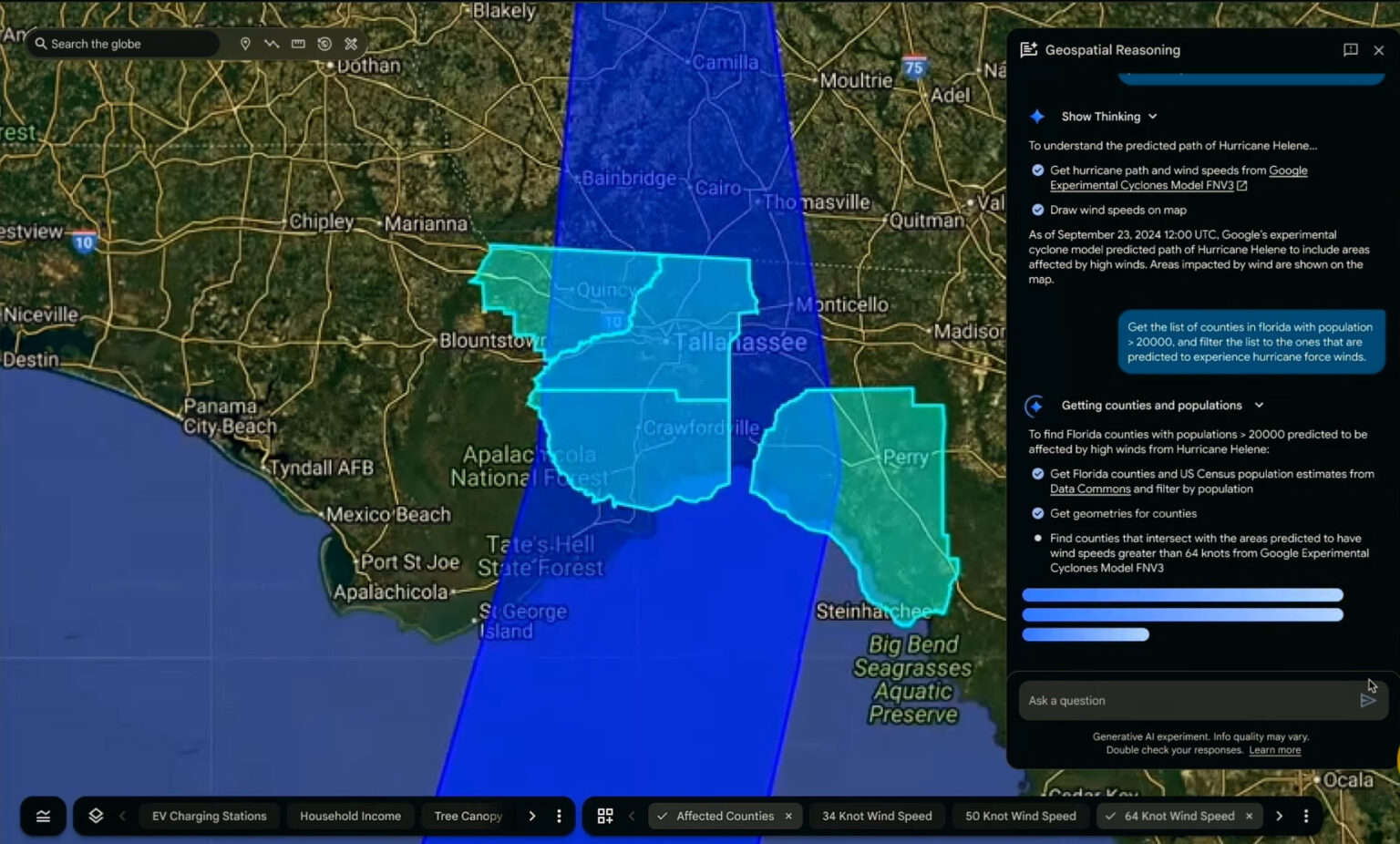Click right chevron after Tree Canopy chip
This screenshot has width=1400, height=844.
coord(532,816)
